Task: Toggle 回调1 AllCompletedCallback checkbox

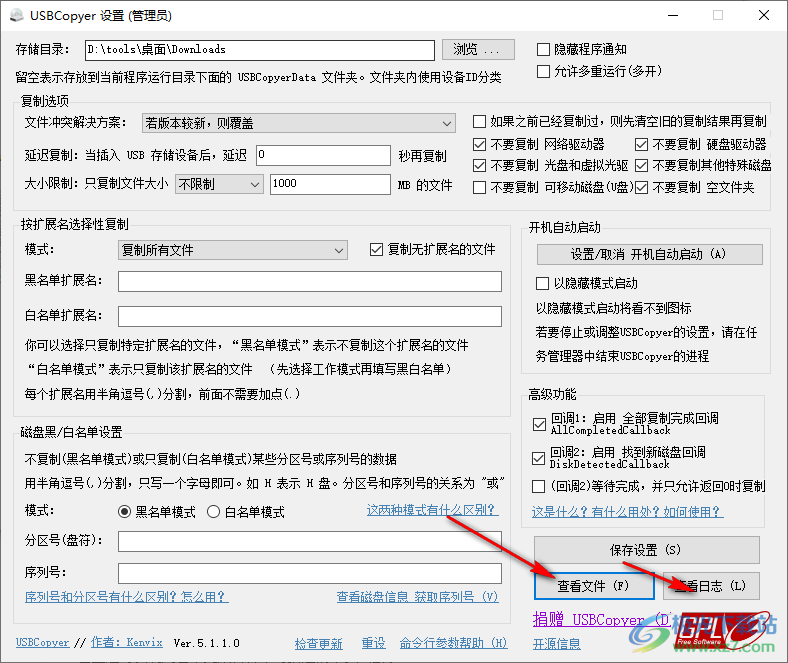Action: tap(539, 424)
